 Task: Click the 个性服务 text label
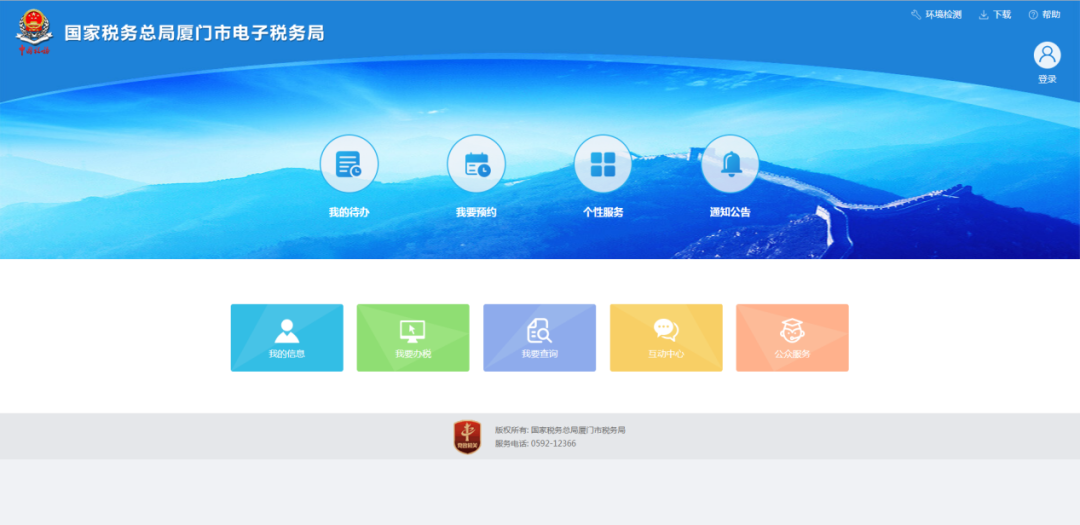[x=603, y=212]
